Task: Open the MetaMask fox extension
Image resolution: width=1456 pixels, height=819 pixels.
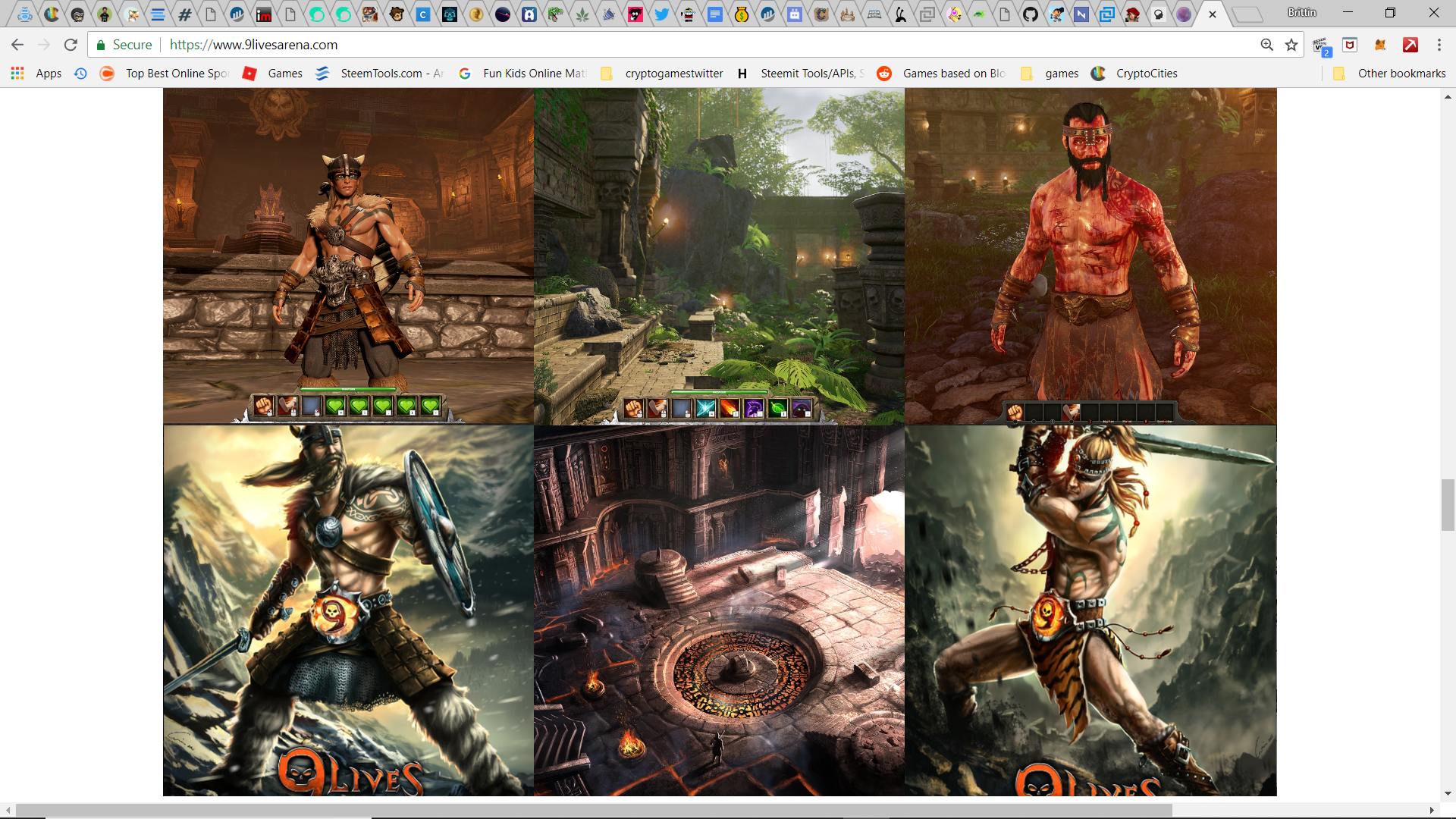Action: [1380, 45]
